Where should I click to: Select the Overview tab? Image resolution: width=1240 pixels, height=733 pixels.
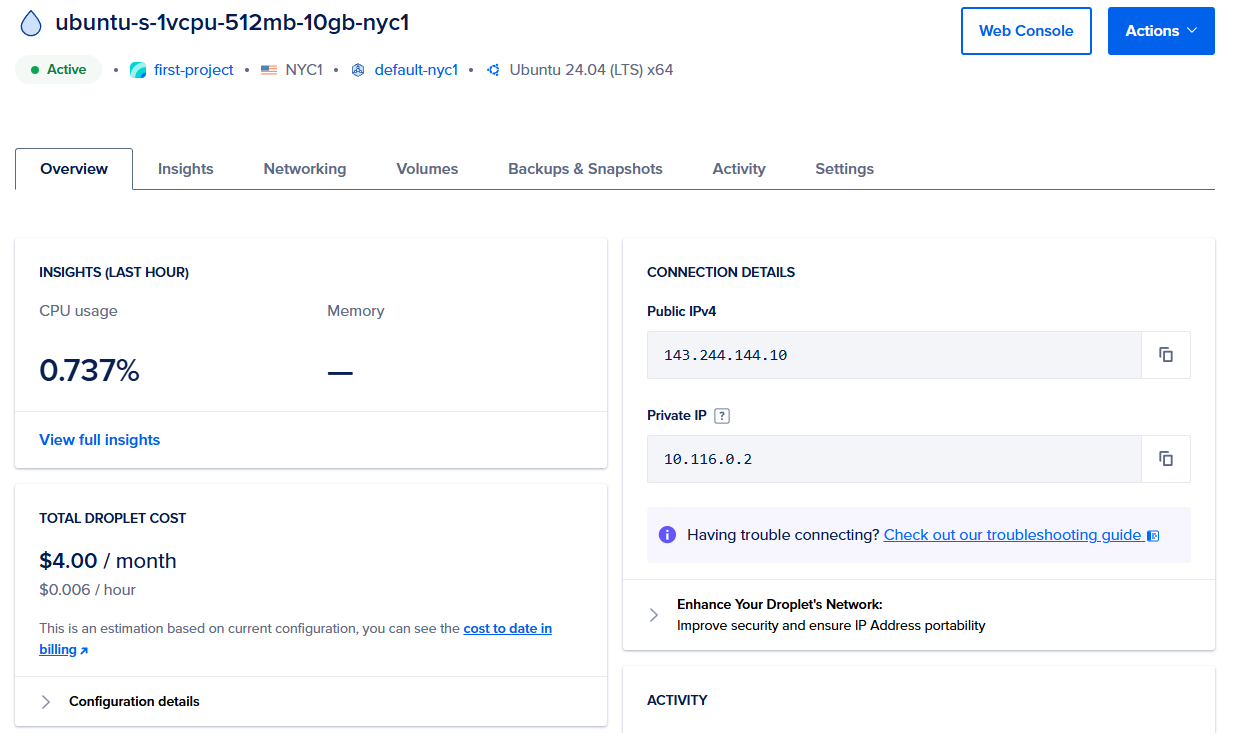[x=74, y=169]
